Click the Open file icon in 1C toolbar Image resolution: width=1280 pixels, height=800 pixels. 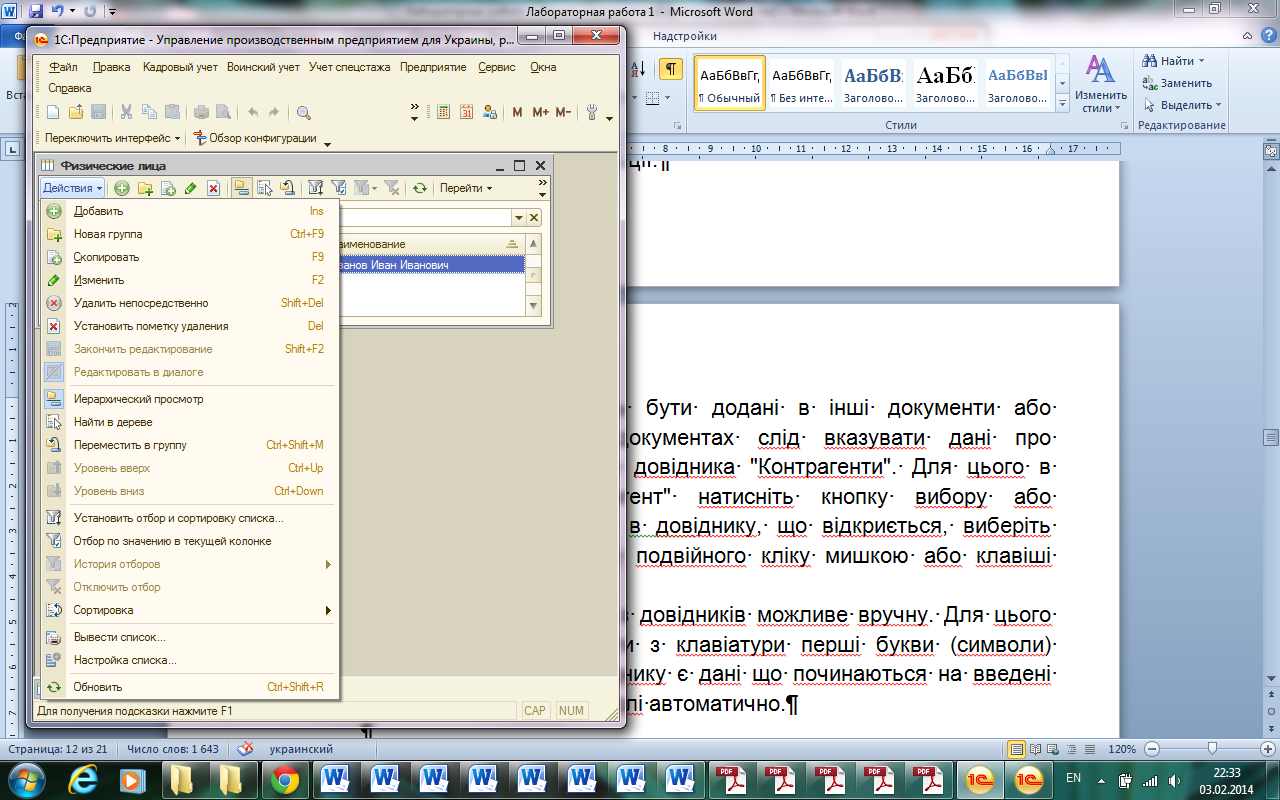[76, 112]
